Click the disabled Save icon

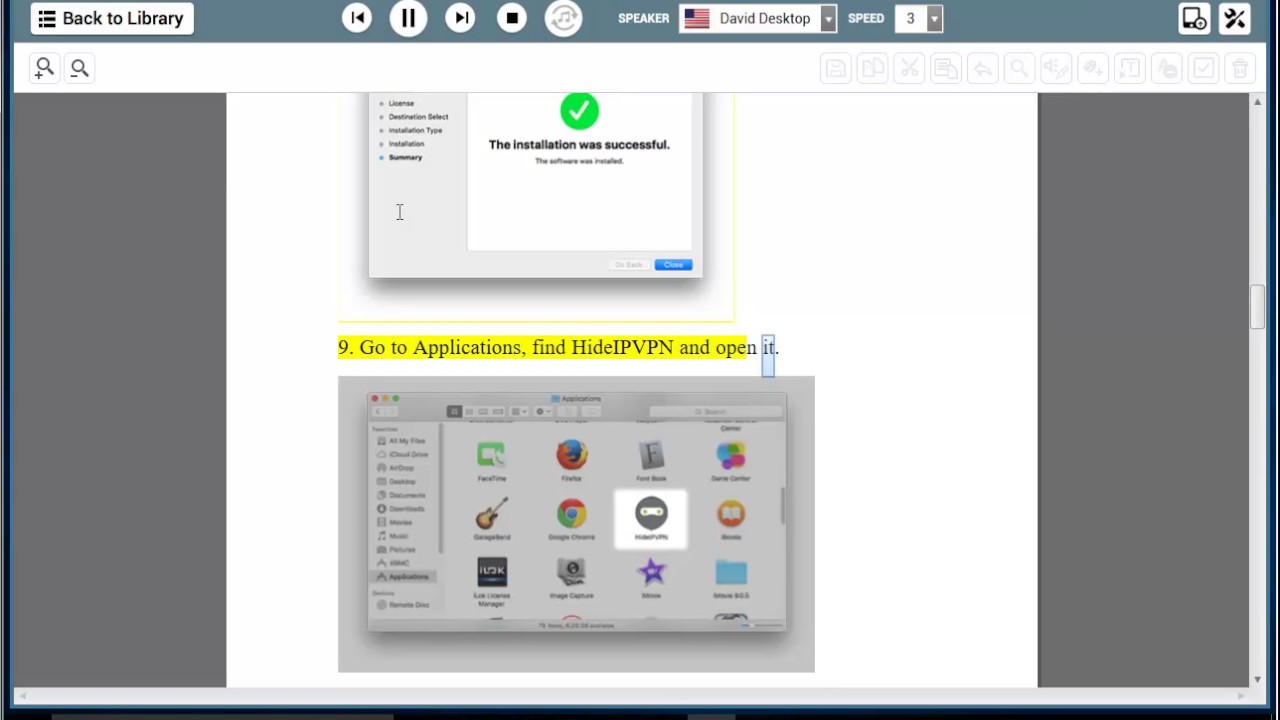click(836, 68)
